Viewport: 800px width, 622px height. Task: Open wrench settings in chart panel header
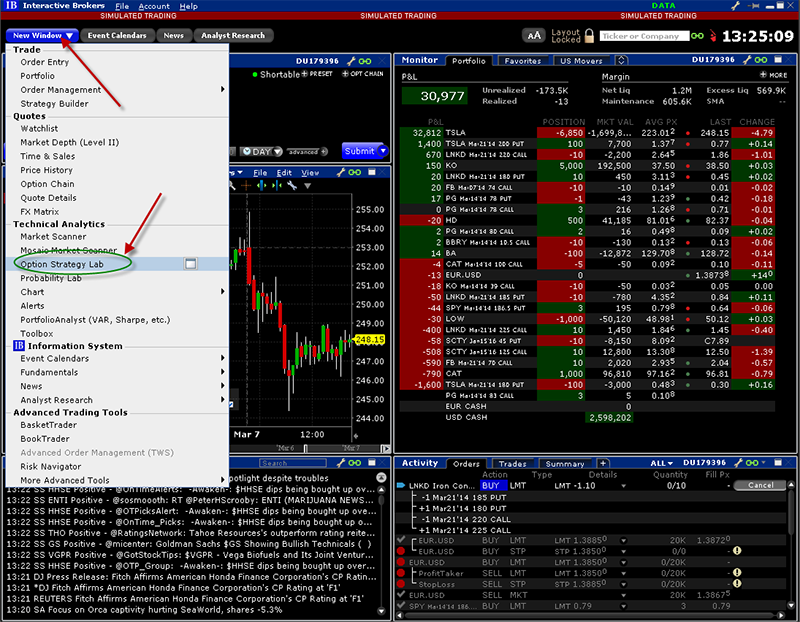tap(341, 172)
